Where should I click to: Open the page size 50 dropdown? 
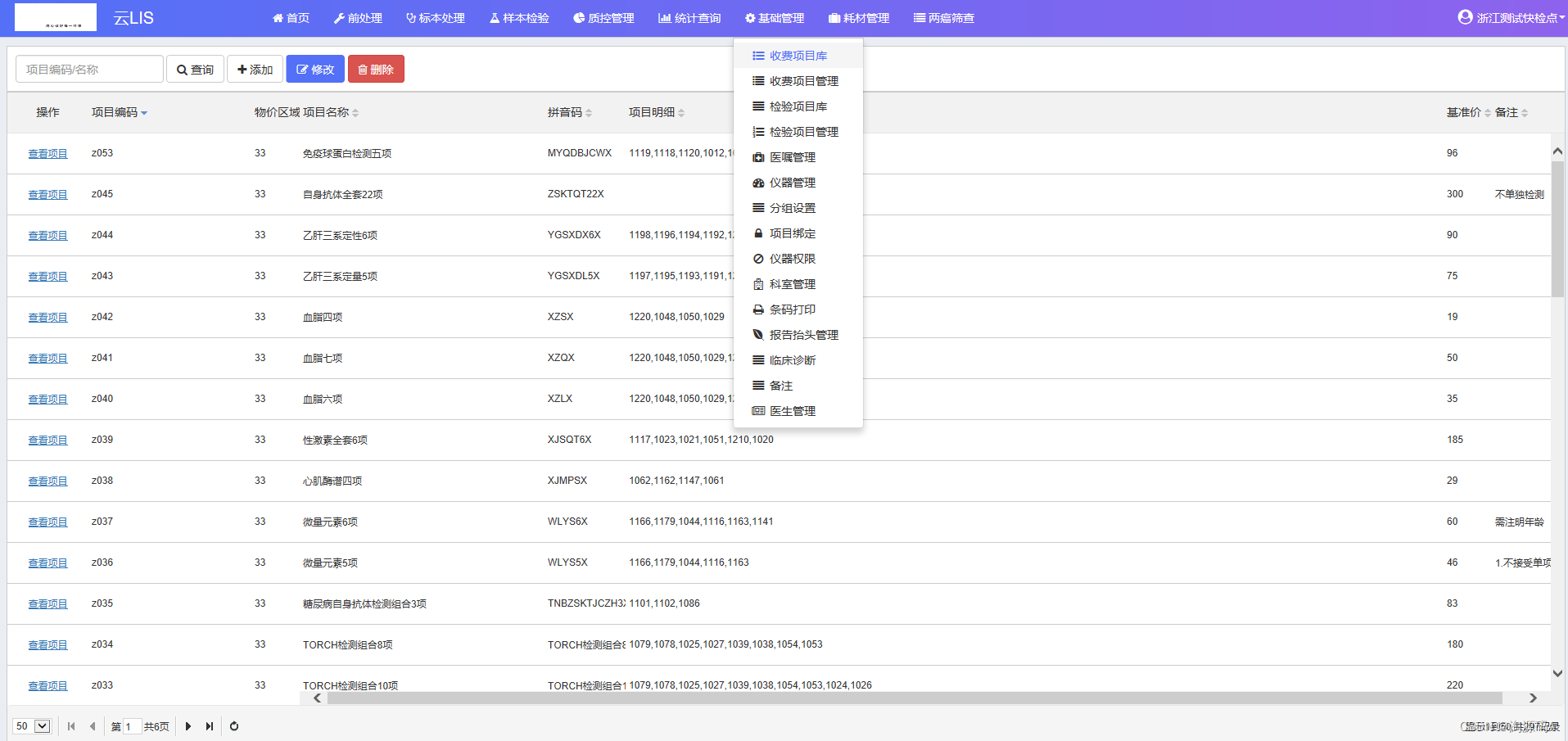tap(33, 726)
